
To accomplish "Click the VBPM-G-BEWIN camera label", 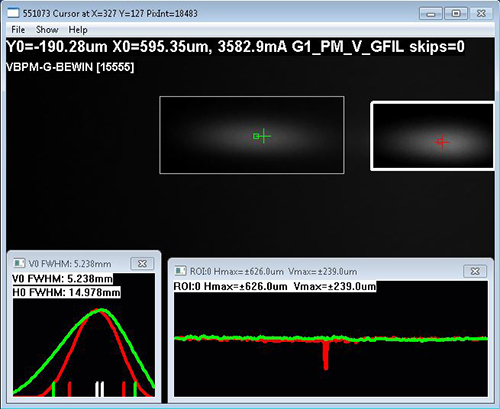I will point(70,67).
